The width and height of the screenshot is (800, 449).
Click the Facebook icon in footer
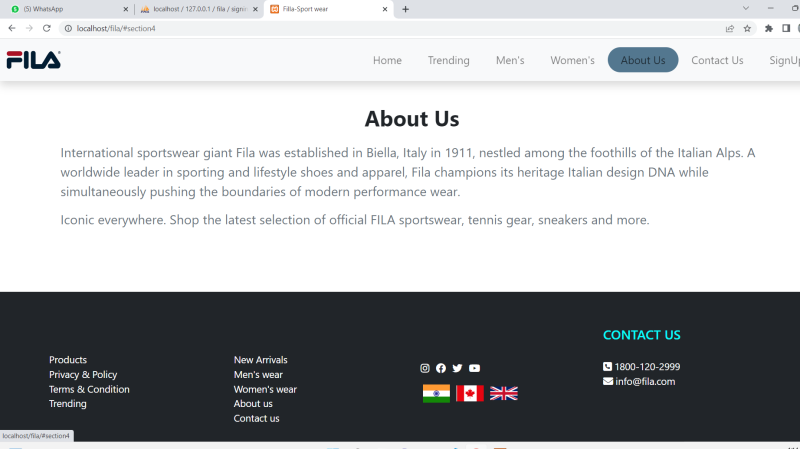coord(441,368)
